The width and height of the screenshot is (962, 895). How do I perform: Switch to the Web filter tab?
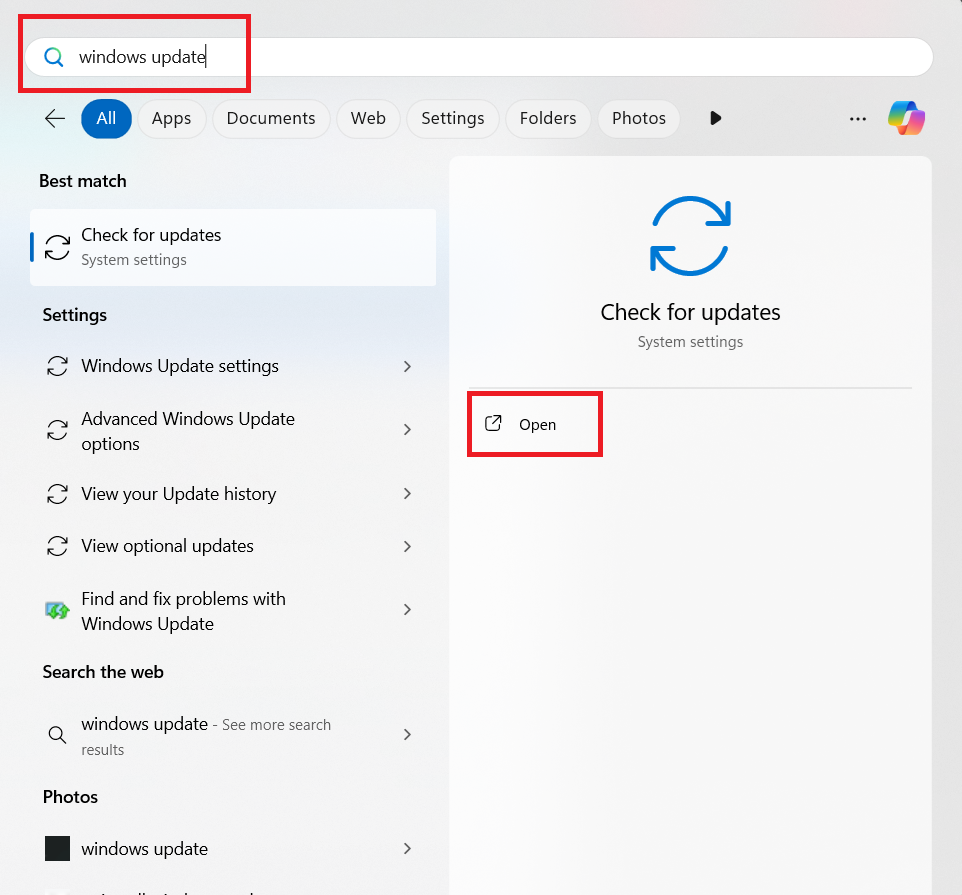pos(368,118)
